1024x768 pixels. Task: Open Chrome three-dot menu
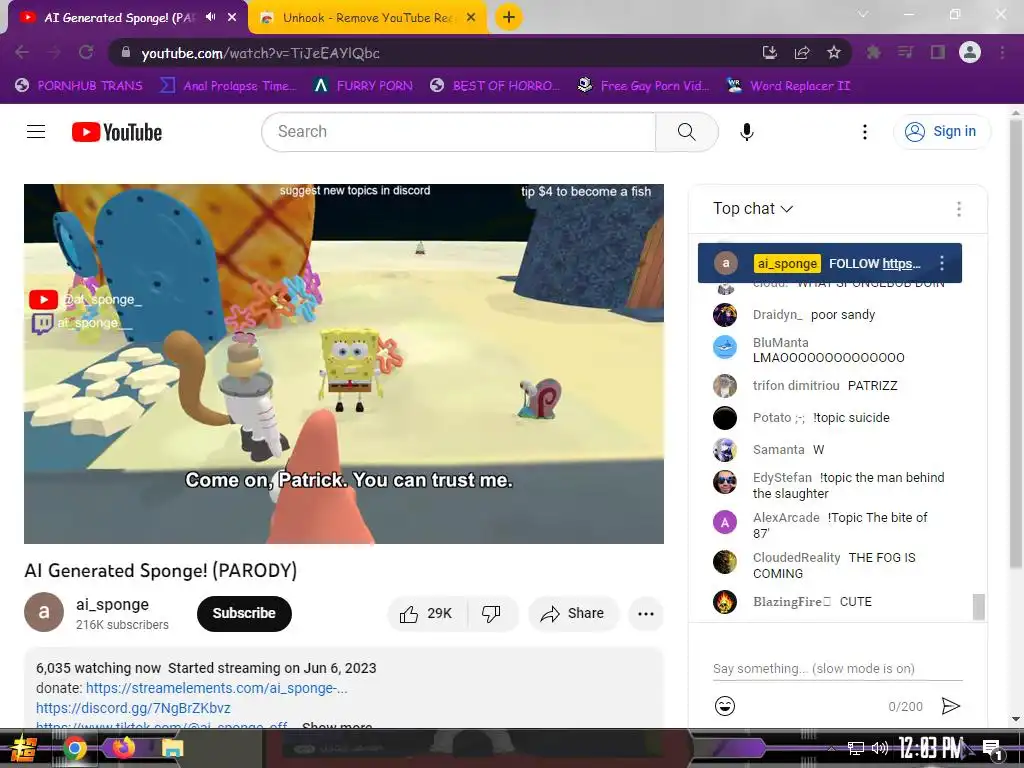click(1002, 52)
